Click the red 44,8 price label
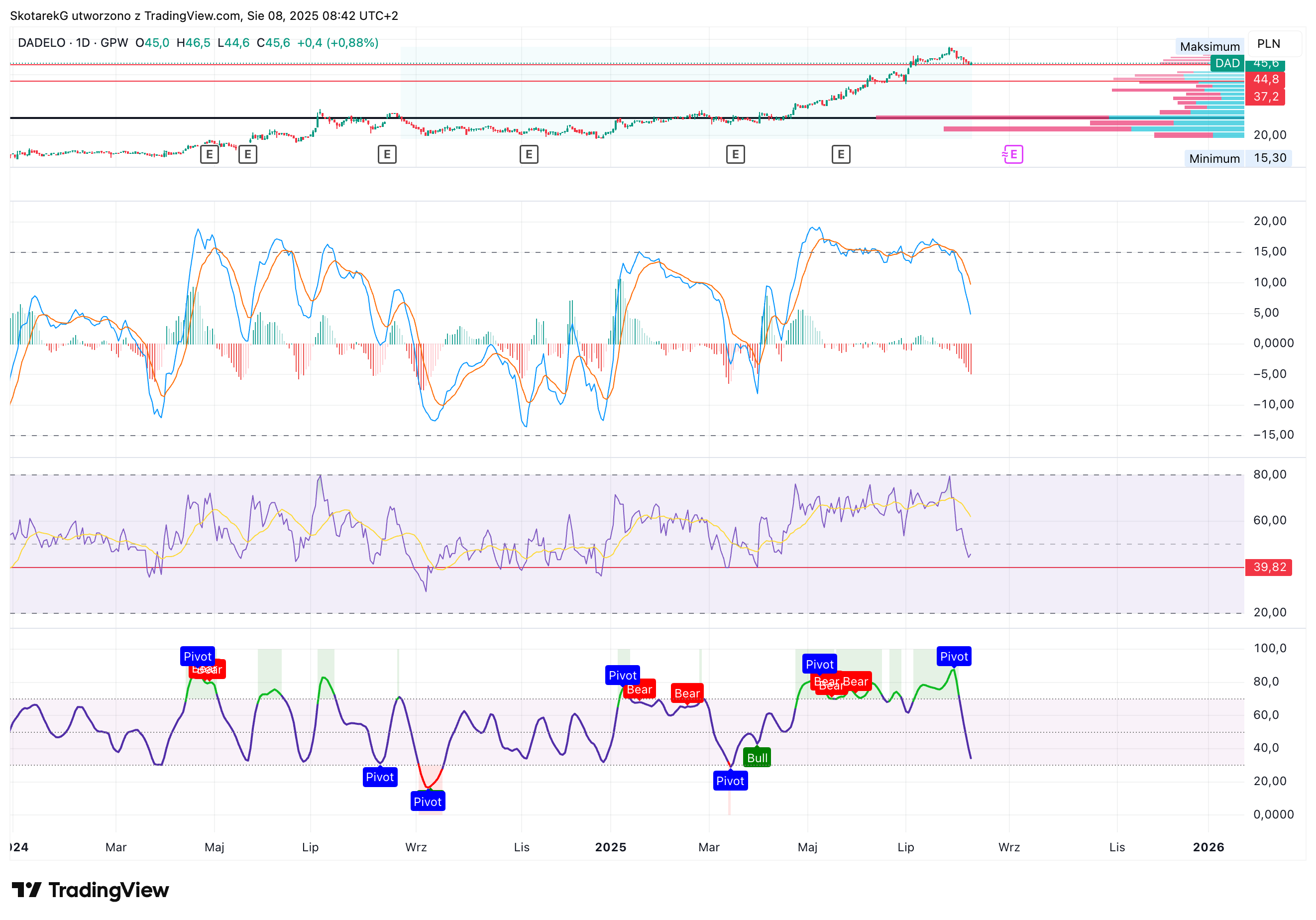The height and width of the screenshot is (920, 1316). coord(1266,79)
